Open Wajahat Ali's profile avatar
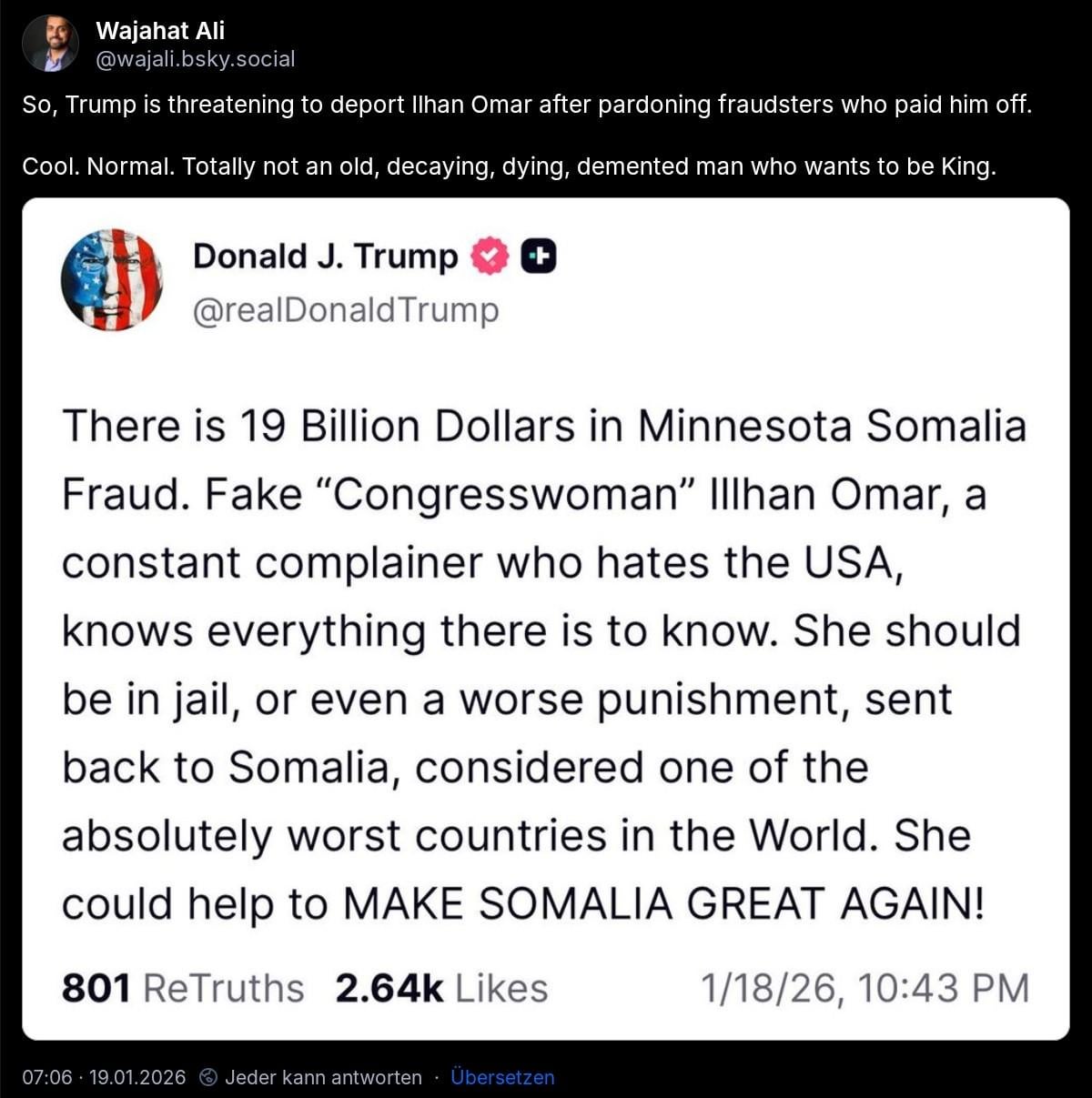The height and width of the screenshot is (1098, 1092). click(x=50, y=44)
